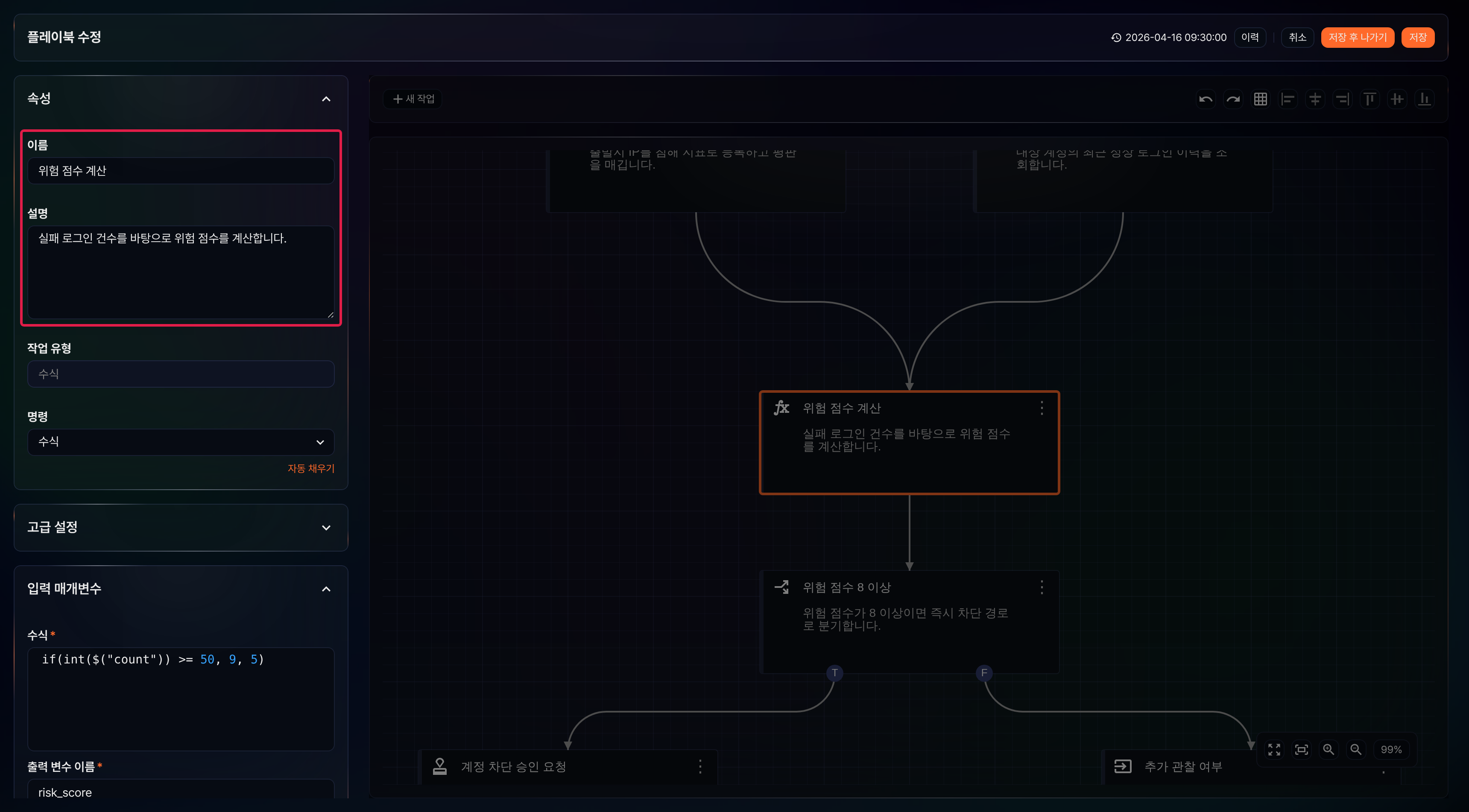Click the 이름 input field
Viewport: 1469px width, 812px height.
click(x=181, y=170)
